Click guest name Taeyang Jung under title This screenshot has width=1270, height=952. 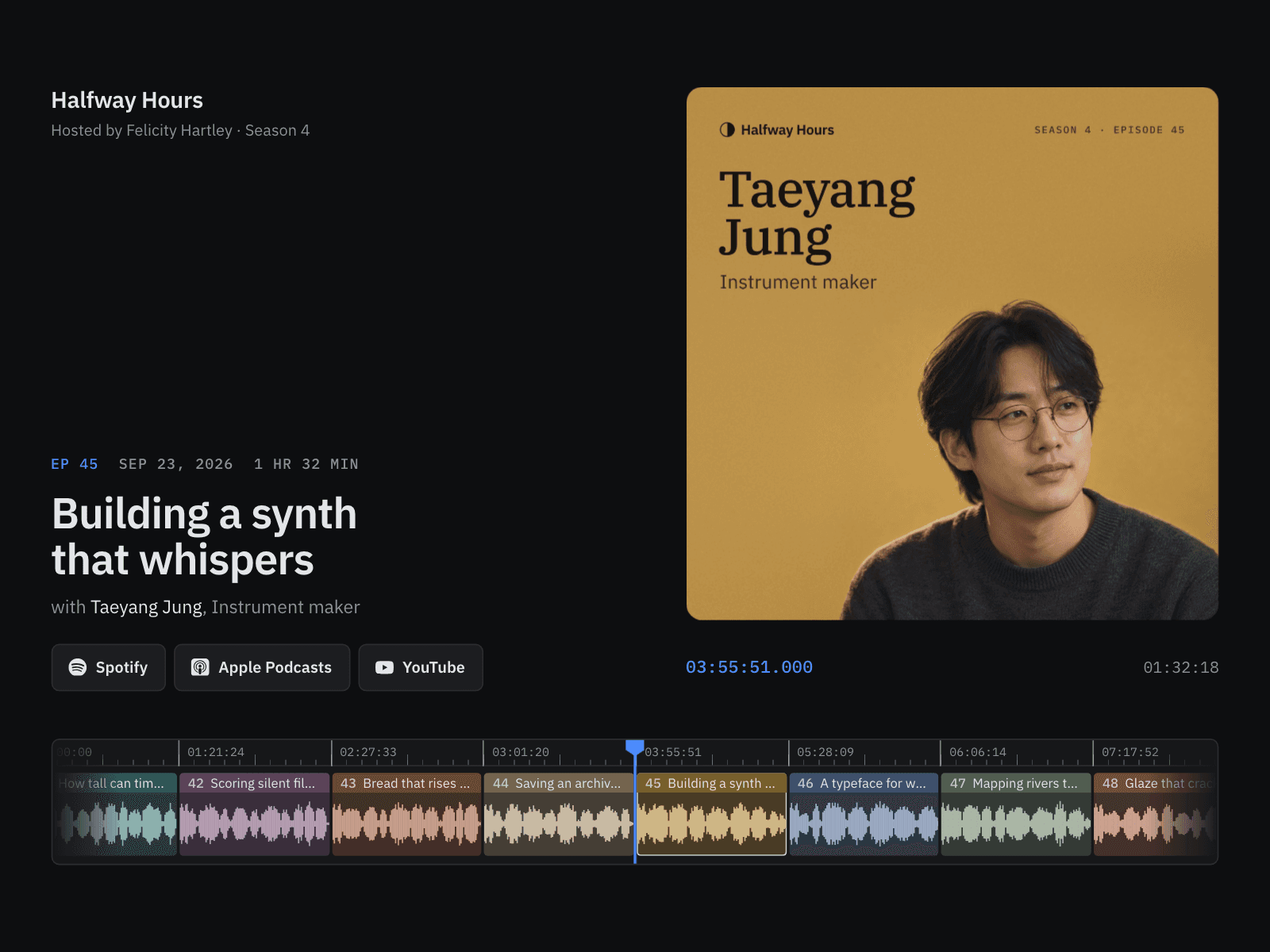coord(146,607)
